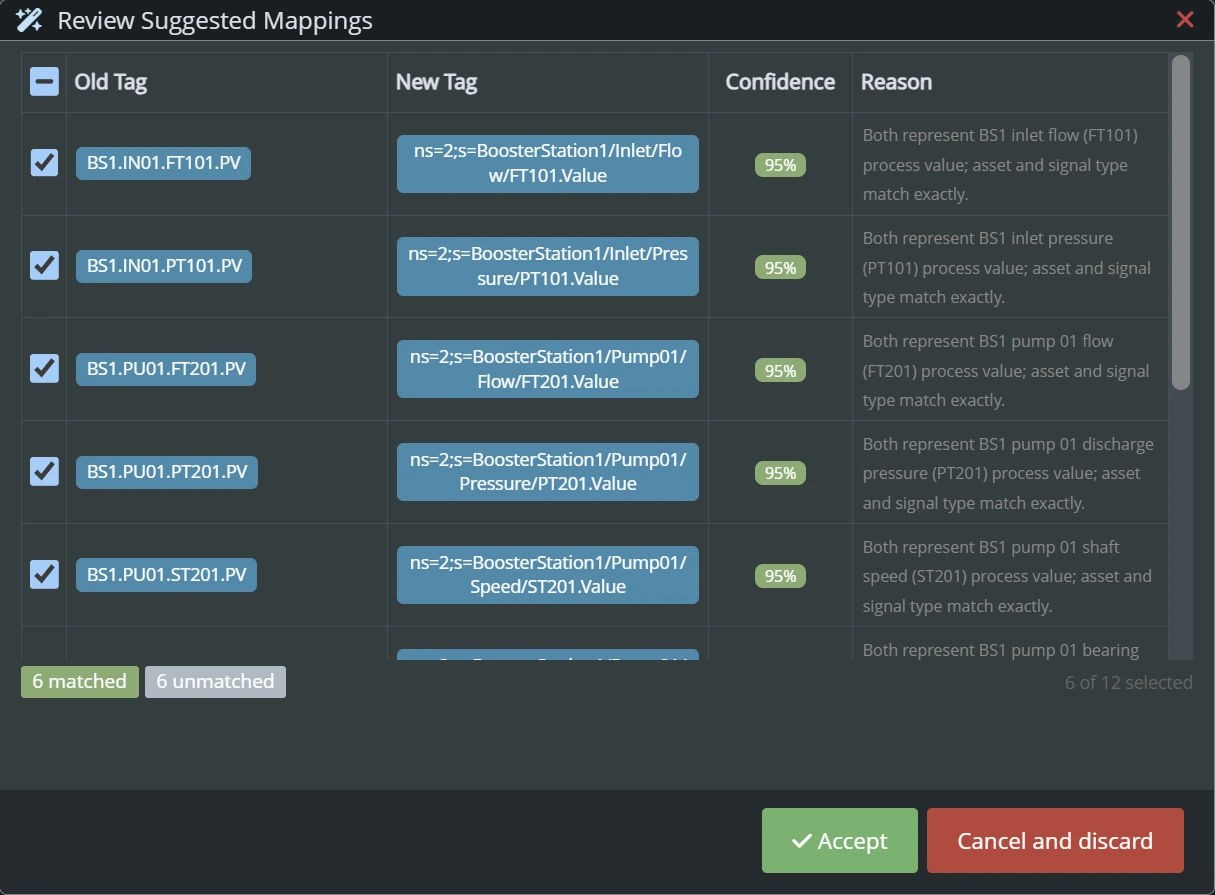Click new tag Pump01/Flow/FT201.Value
1215x895 pixels.
pos(548,369)
